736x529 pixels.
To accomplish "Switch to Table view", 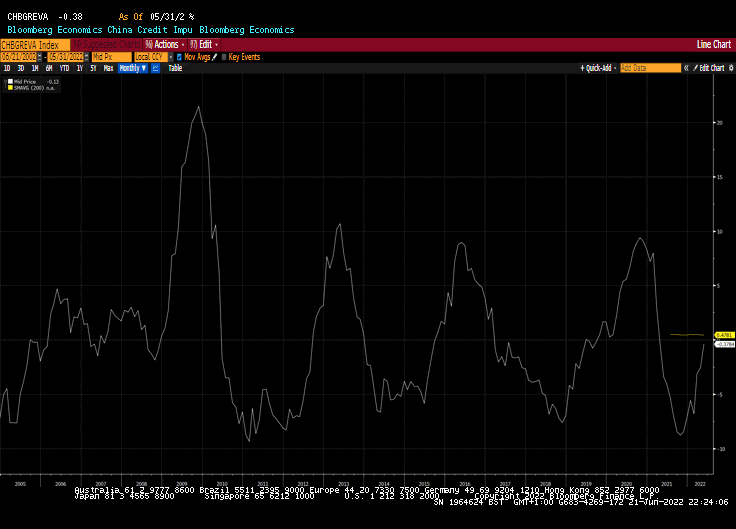I will (175, 68).
